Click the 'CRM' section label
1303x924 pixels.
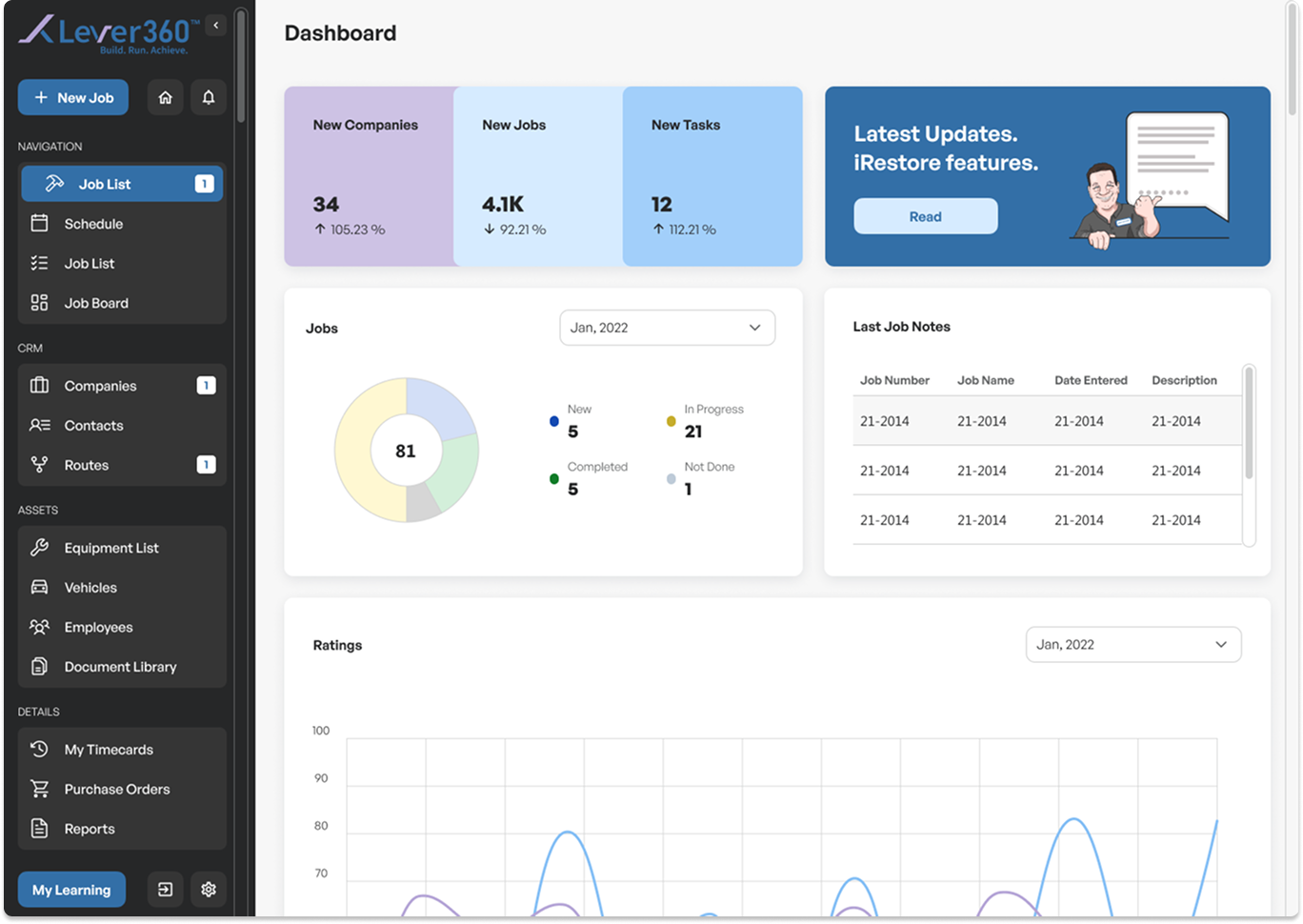tap(30, 349)
